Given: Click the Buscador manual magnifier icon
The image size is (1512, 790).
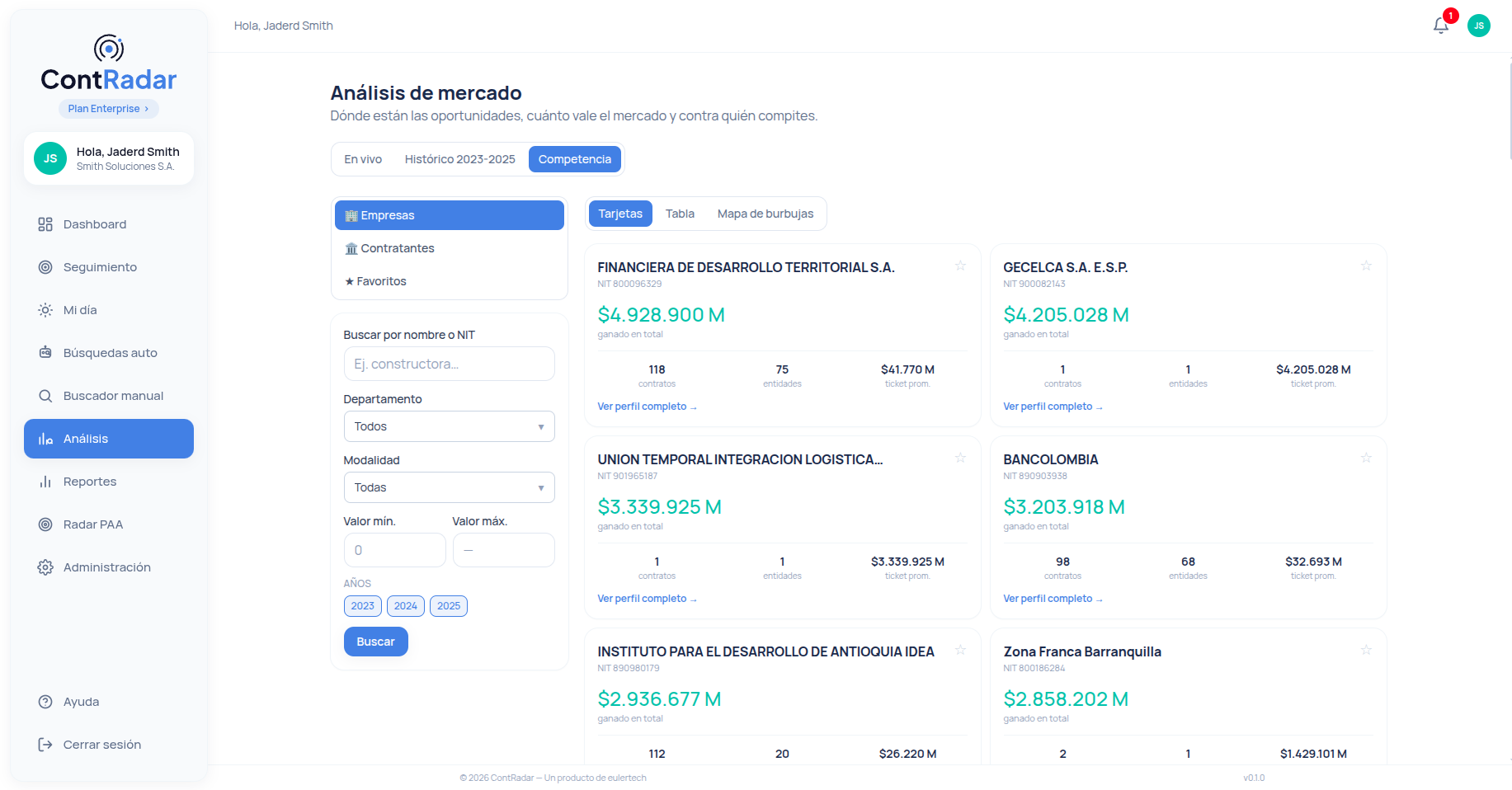Looking at the screenshot, I should coord(45,396).
